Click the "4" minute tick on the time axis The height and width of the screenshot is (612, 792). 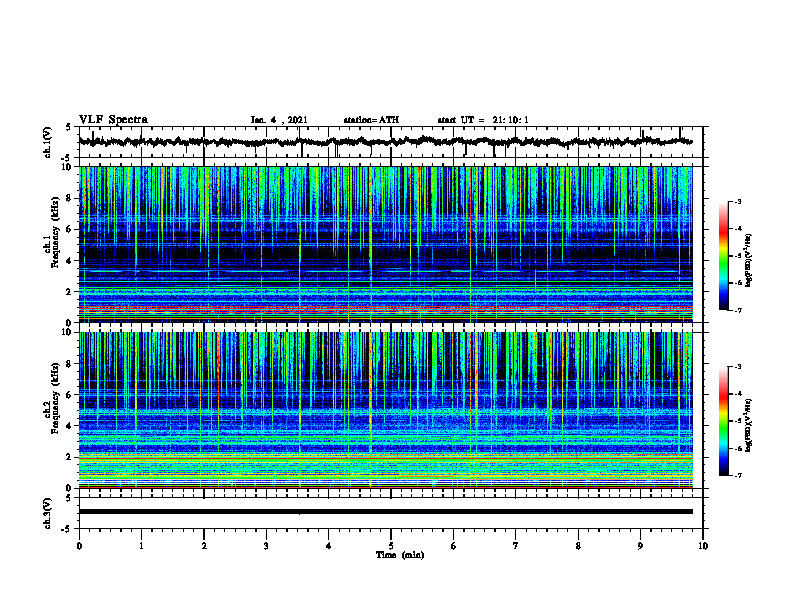[329, 546]
